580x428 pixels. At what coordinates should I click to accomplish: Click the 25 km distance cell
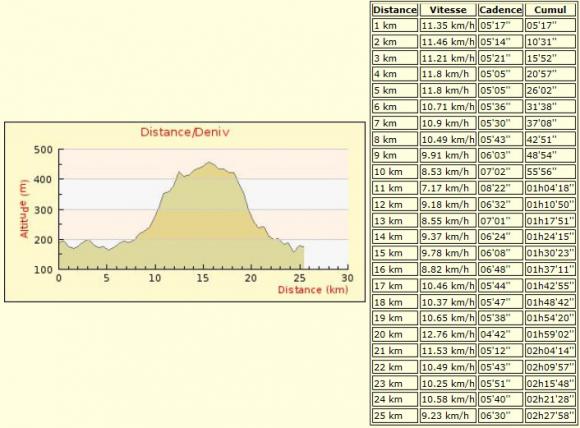coord(395,415)
